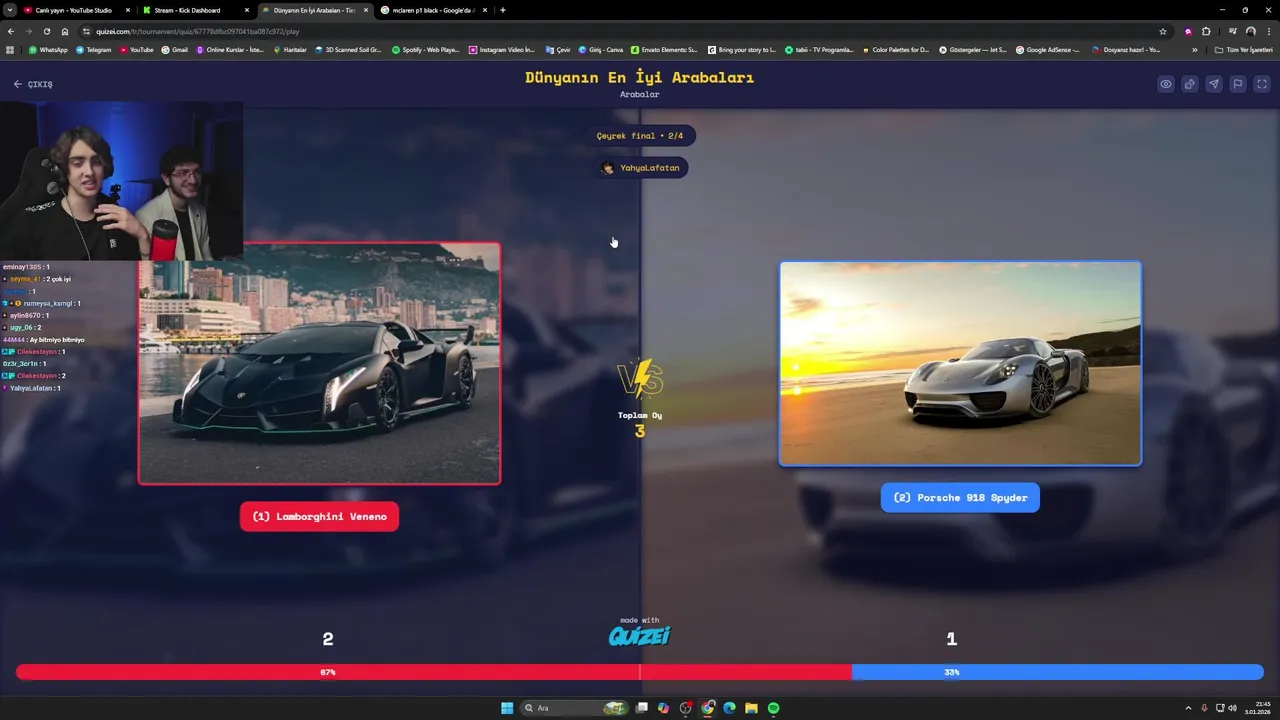Click the red 67% vote bar
The image size is (1280, 720).
433,672
